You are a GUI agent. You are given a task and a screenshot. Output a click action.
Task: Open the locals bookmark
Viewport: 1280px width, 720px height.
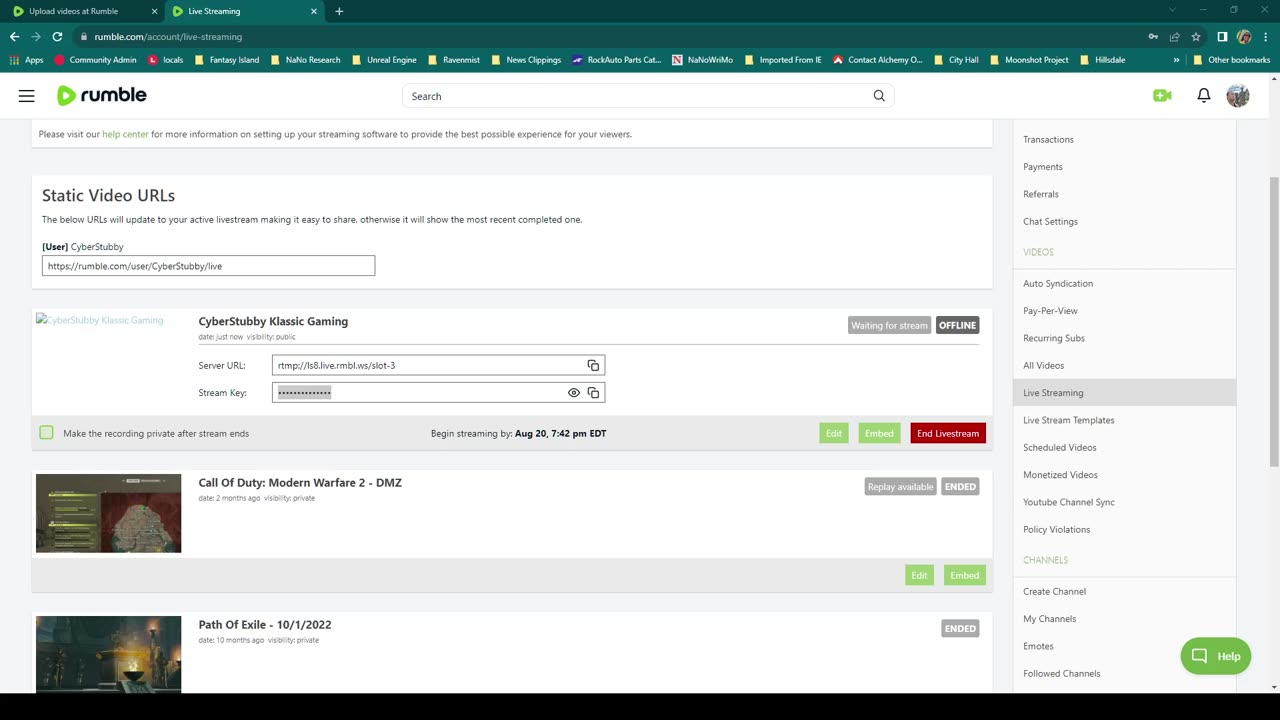(x=165, y=60)
